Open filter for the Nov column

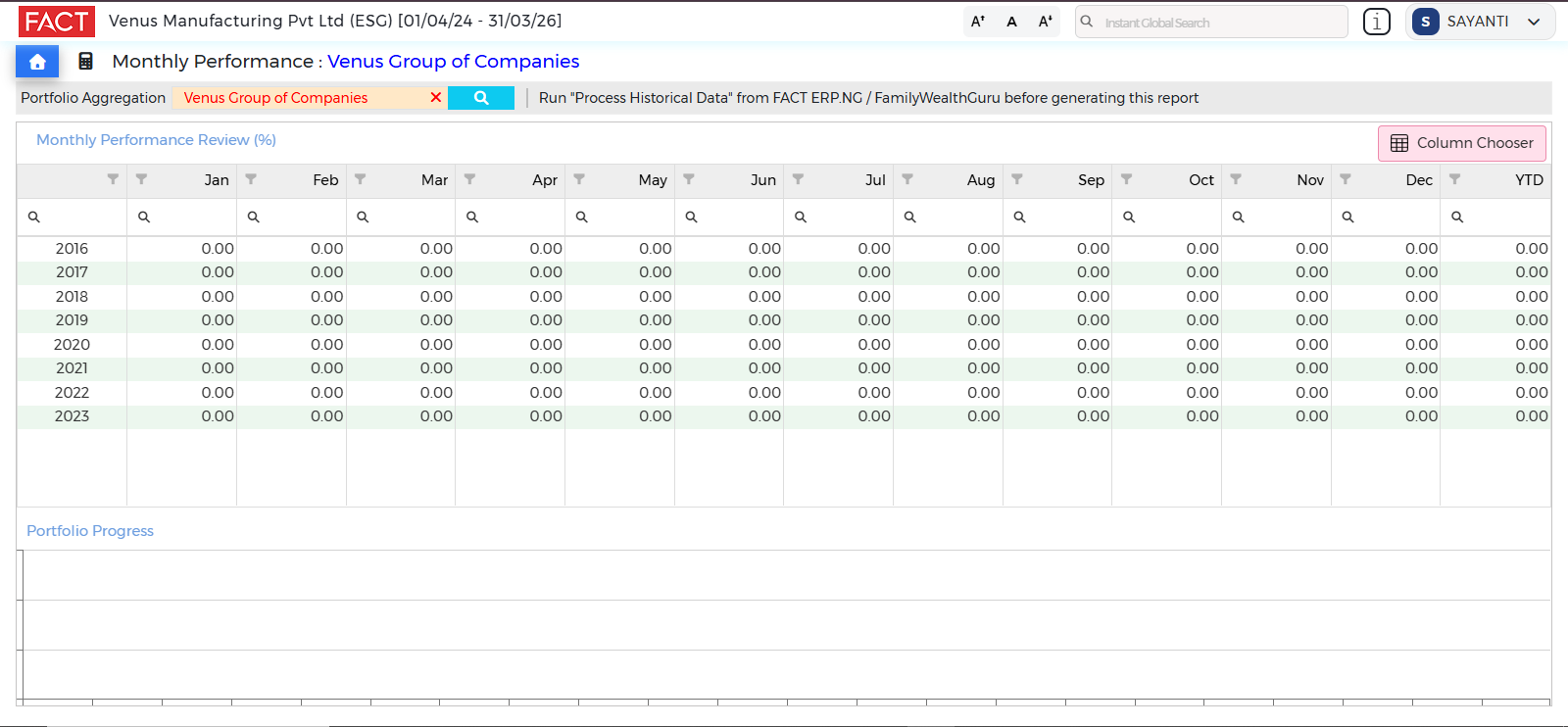tap(1236, 179)
